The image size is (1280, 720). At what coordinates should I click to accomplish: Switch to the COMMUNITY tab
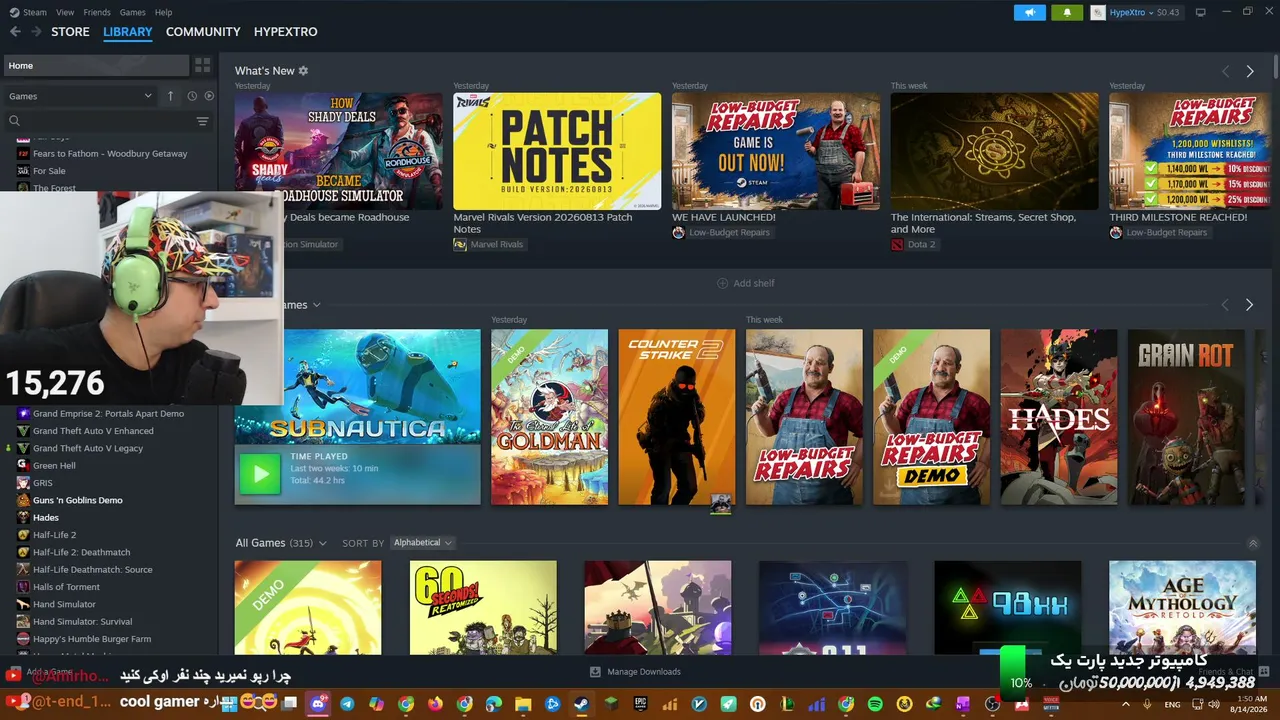pos(203,32)
